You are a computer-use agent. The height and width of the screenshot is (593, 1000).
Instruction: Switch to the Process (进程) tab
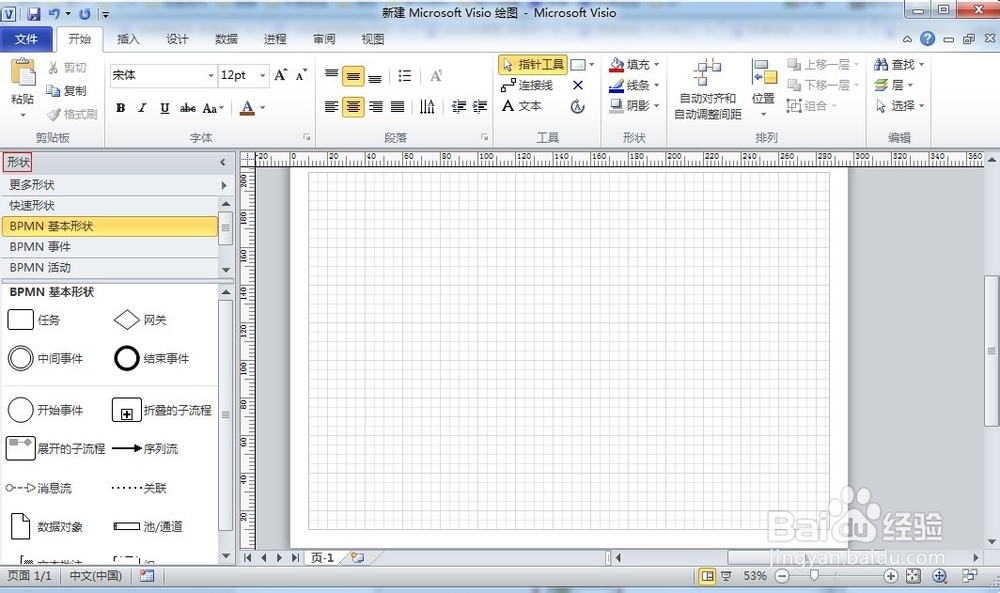pyautogui.click(x=276, y=39)
